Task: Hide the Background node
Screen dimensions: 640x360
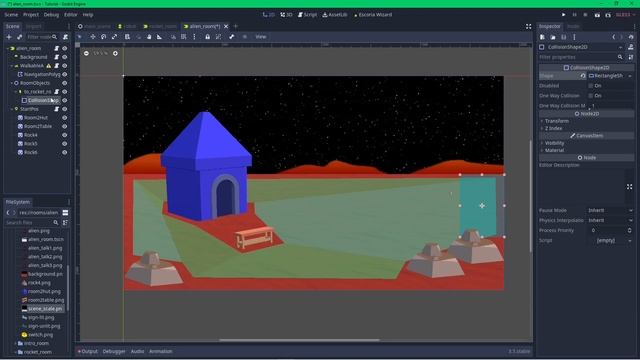Action: click(64, 57)
